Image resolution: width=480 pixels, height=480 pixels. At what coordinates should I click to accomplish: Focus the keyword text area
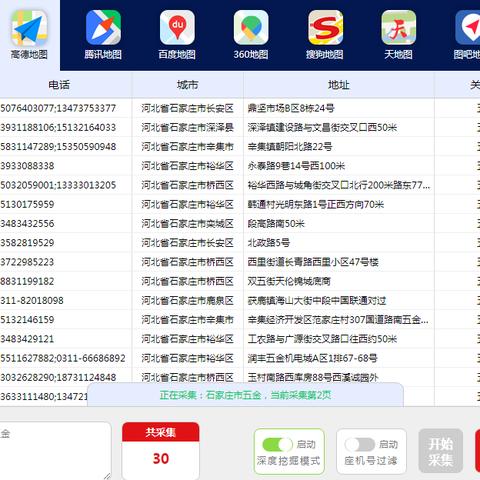55,450
